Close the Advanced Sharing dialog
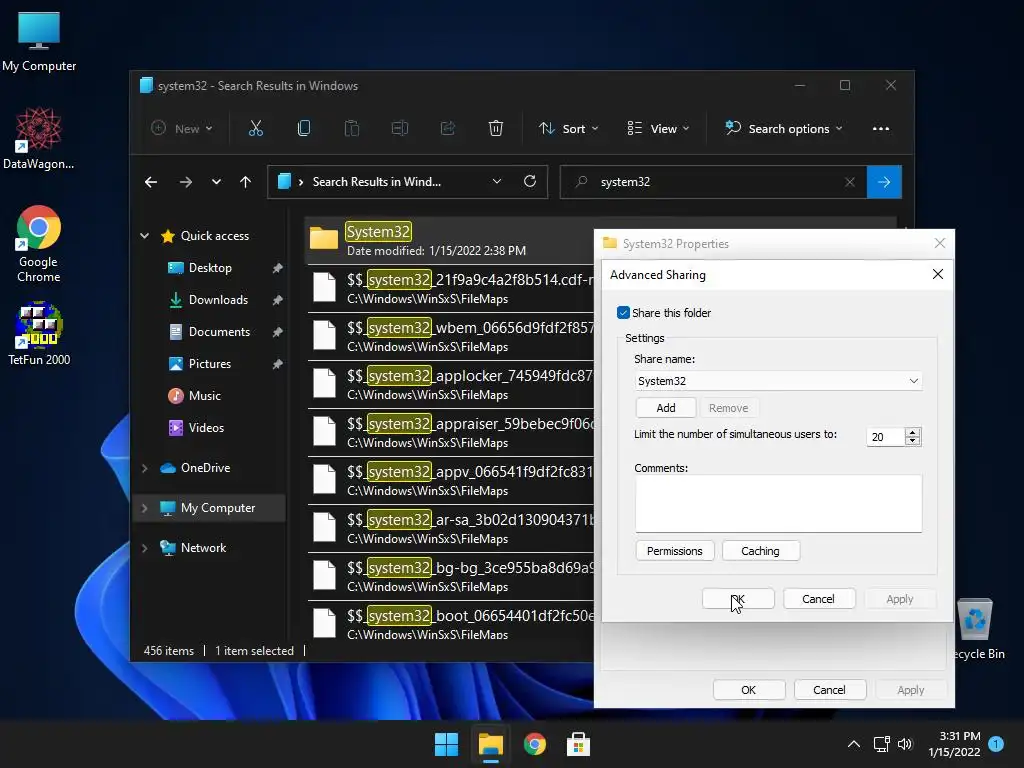 coord(937,274)
